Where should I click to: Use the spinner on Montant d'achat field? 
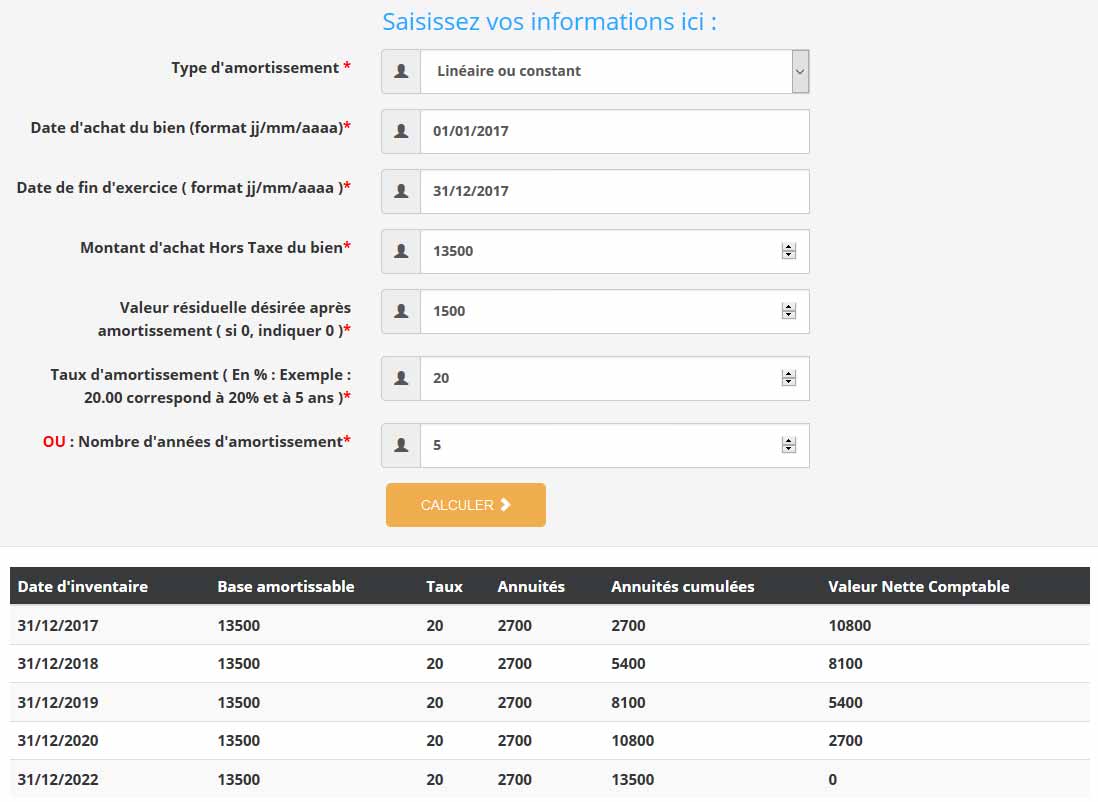click(x=788, y=251)
